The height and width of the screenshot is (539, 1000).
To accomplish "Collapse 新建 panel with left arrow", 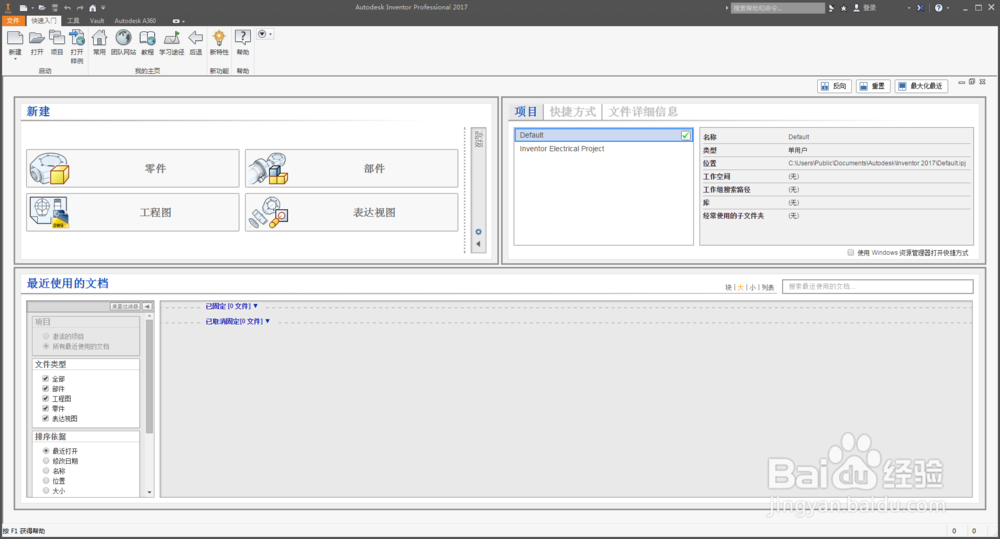I will point(478,244).
